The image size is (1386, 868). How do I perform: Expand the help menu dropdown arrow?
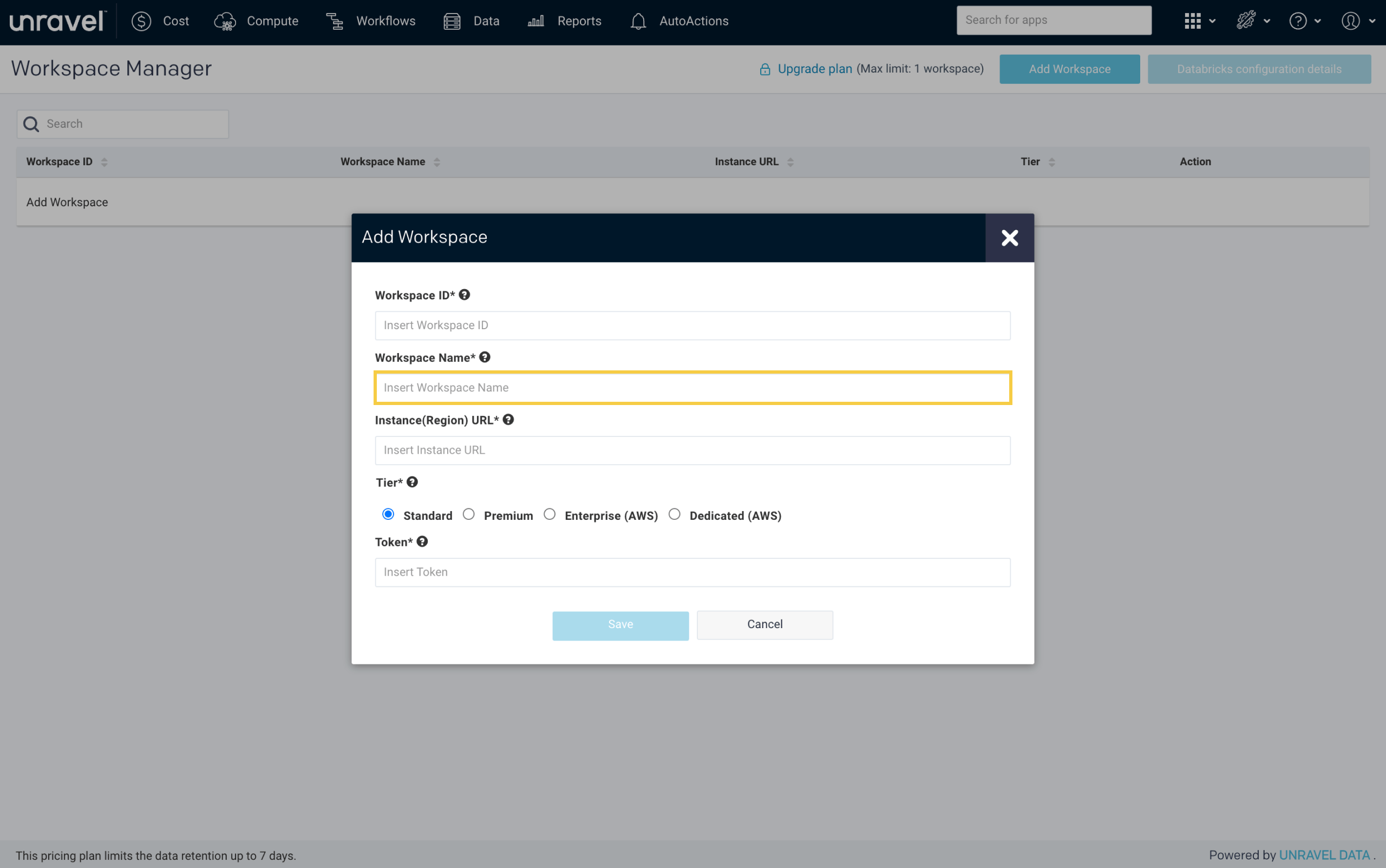pyautogui.click(x=1318, y=21)
